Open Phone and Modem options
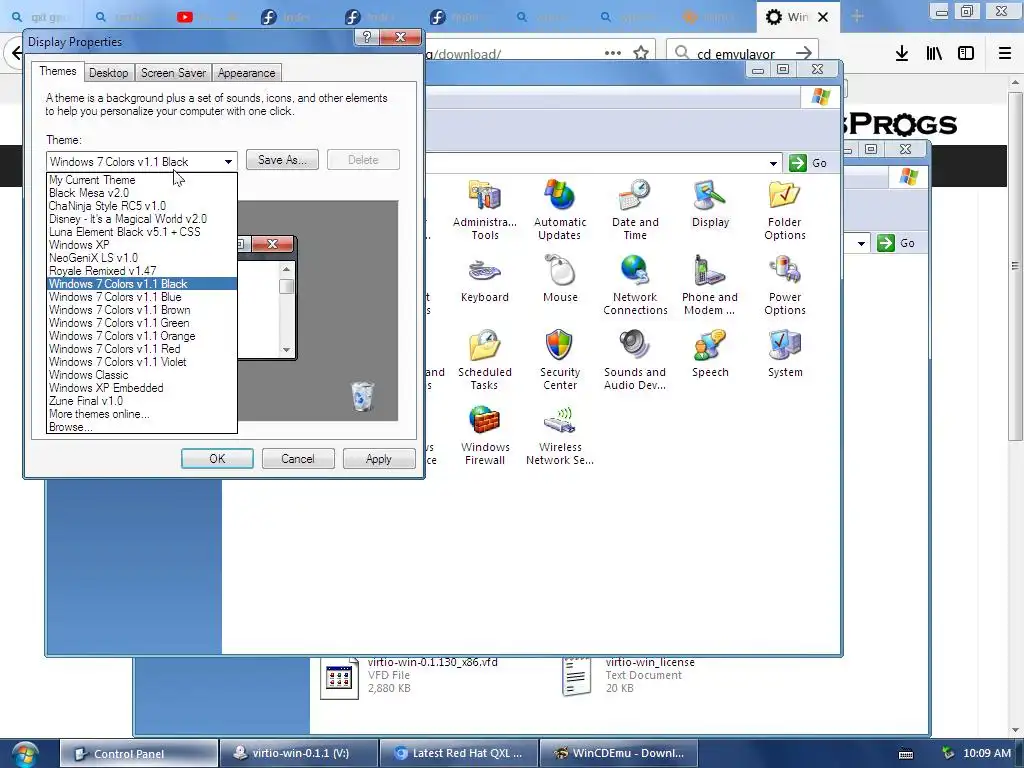The image size is (1024, 768). pyautogui.click(x=710, y=285)
